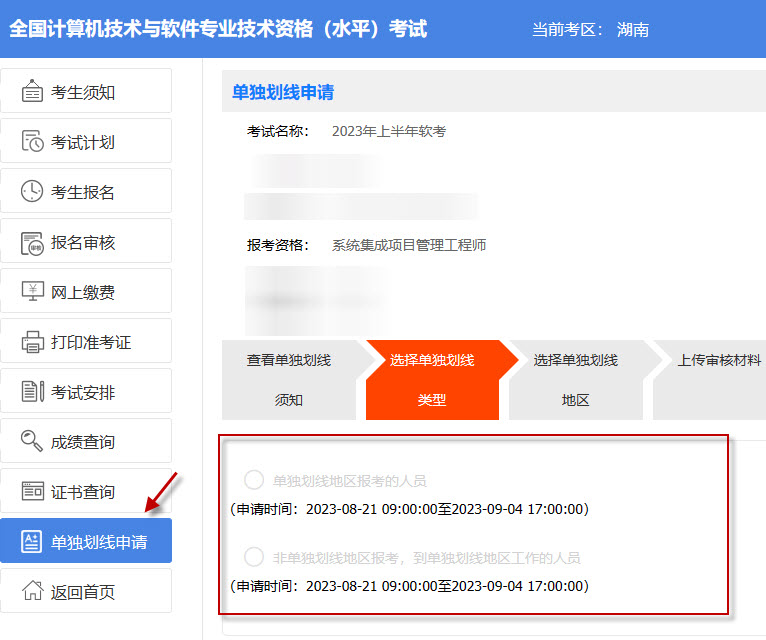Open 报名审核 from the sidebar
This screenshot has width=766, height=640.
click(86, 241)
